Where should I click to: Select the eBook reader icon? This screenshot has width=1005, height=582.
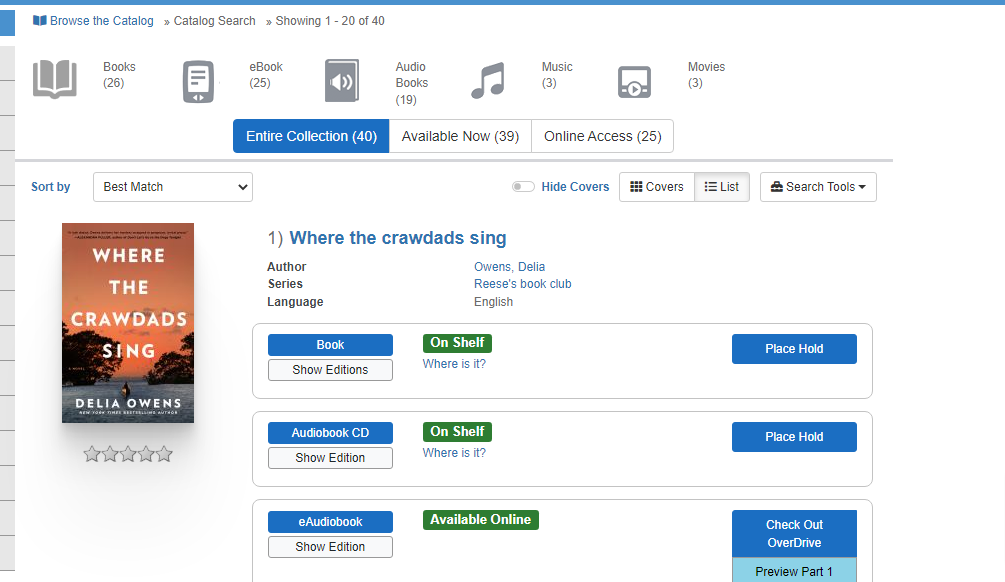click(x=198, y=82)
